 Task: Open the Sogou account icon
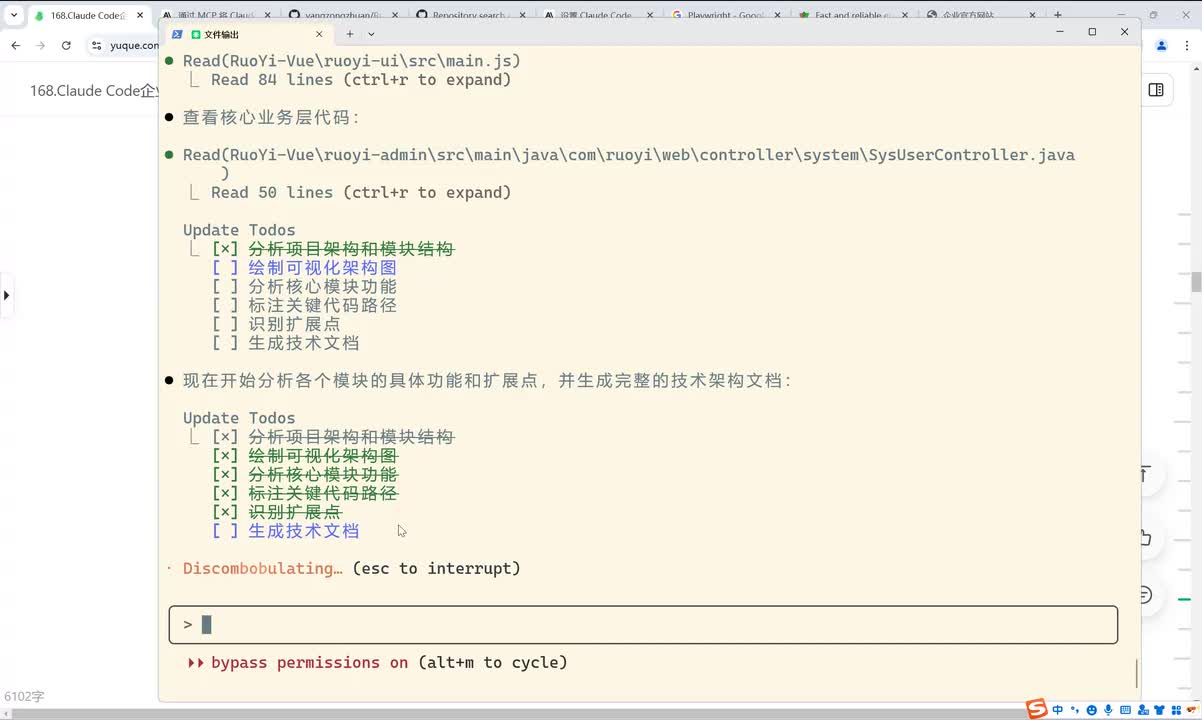coord(1143,710)
